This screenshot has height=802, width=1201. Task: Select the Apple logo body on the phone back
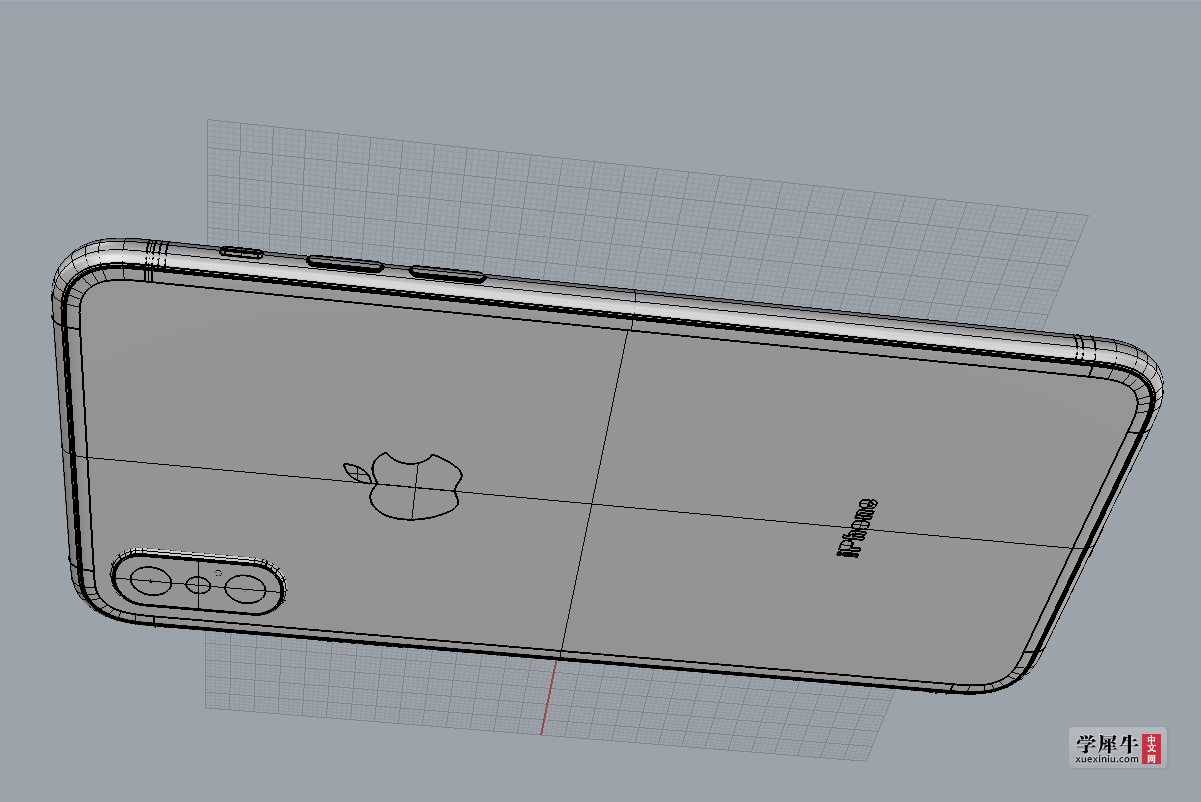coord(416,486)
